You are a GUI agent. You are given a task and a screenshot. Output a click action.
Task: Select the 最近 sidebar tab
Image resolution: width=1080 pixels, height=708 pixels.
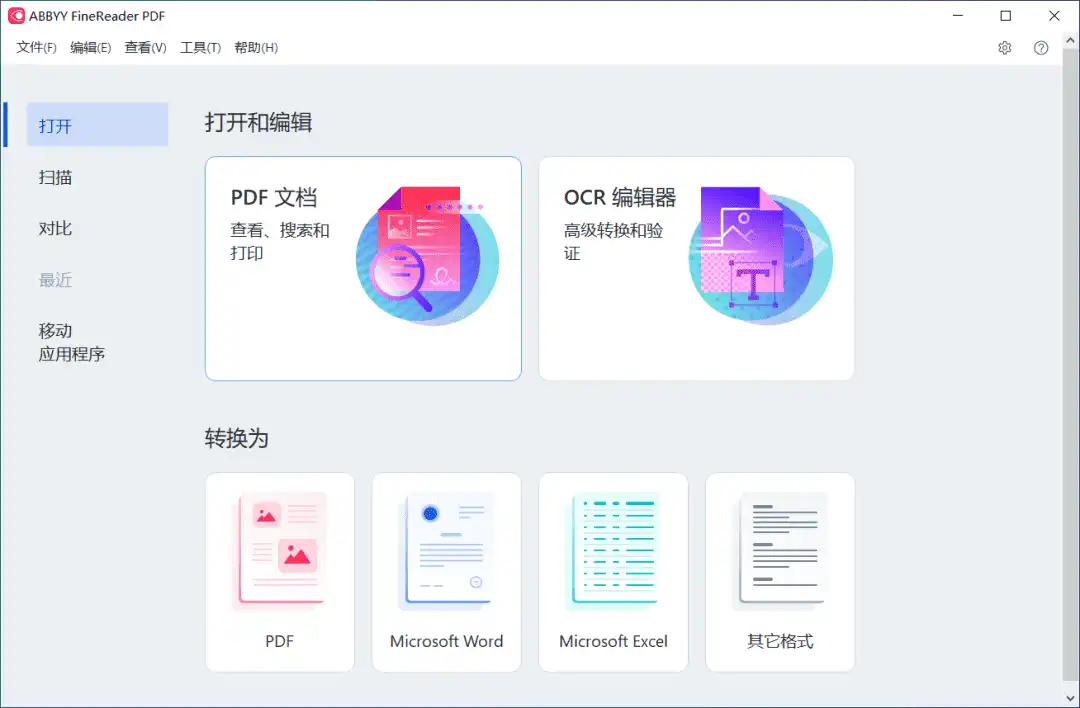tap(55, 280)
